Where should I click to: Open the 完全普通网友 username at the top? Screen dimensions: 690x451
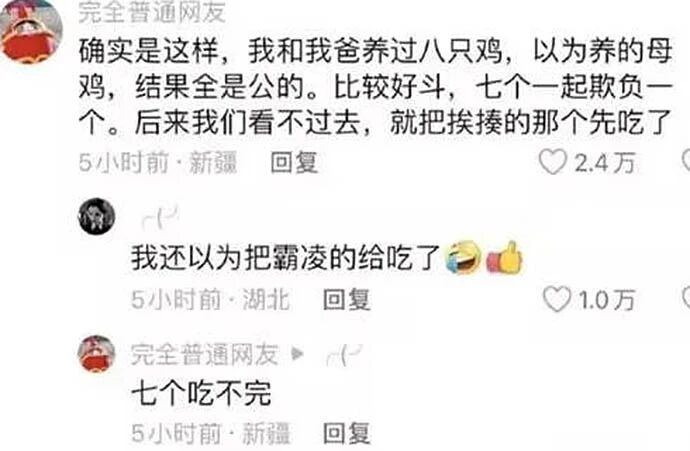point(152,12)
